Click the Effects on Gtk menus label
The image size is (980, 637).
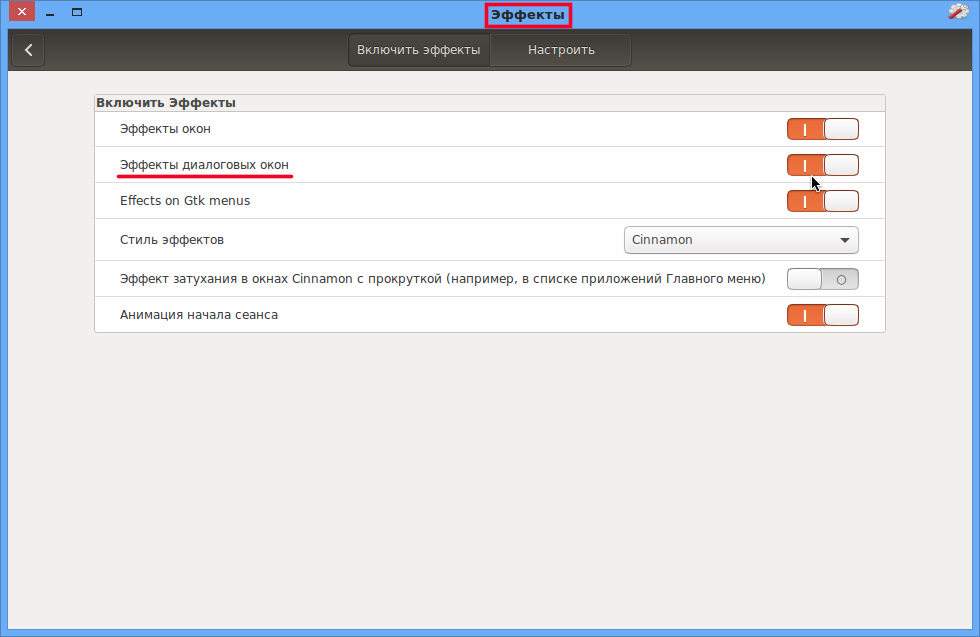(185, 201)
